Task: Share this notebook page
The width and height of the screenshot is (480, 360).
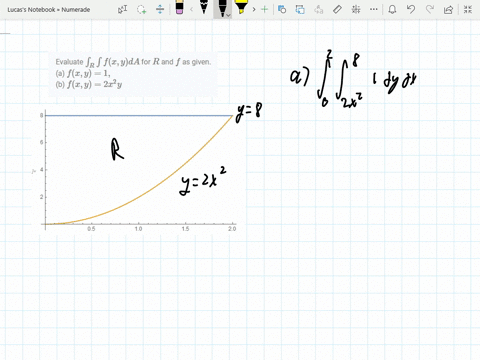Action: click(448, 9)
